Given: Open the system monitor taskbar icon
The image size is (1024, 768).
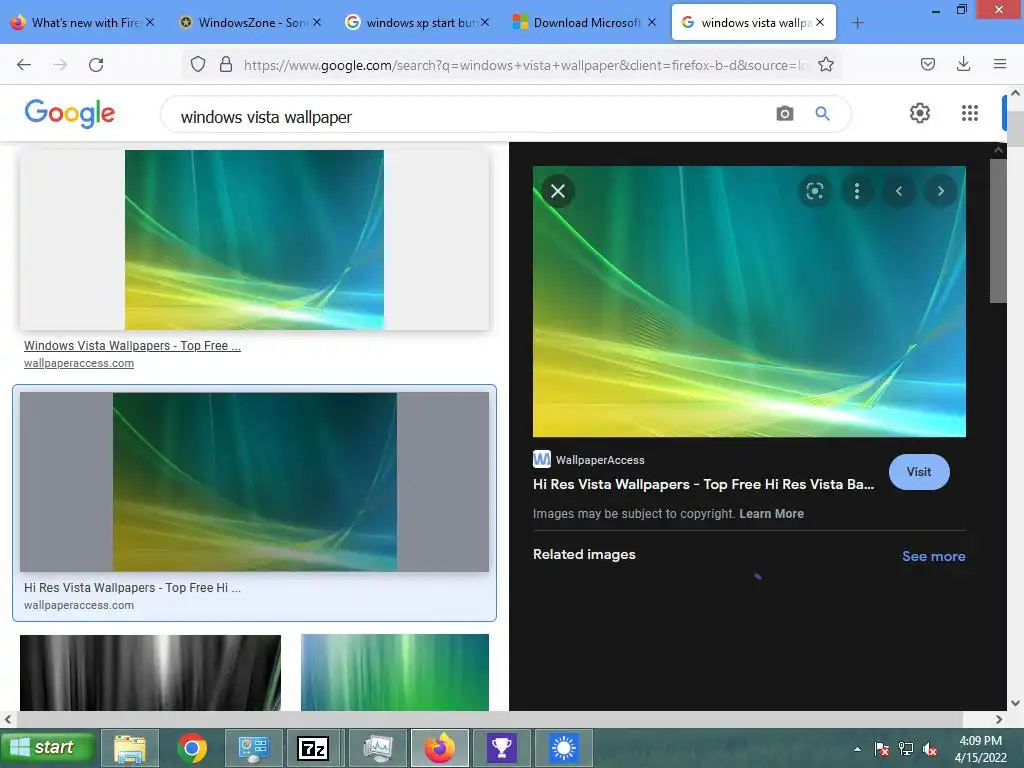Looking at the screenshot, I should point(377,748).
